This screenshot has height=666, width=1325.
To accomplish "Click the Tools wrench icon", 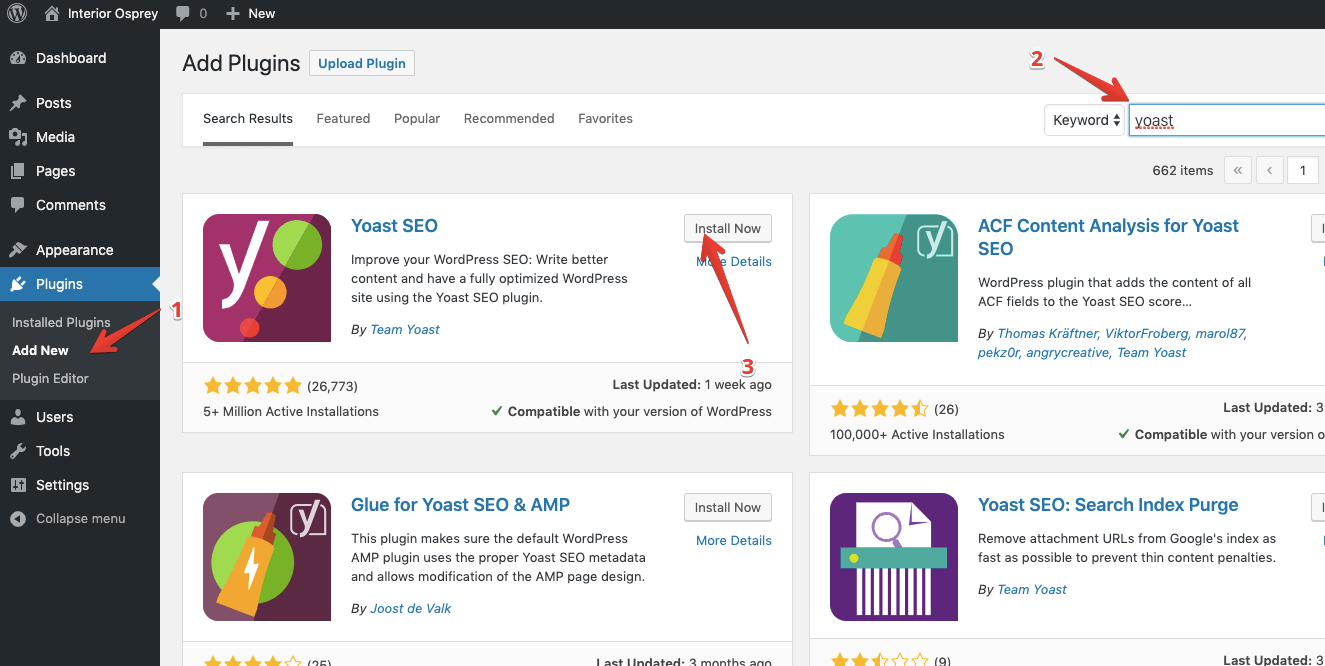I will point(18,451).
